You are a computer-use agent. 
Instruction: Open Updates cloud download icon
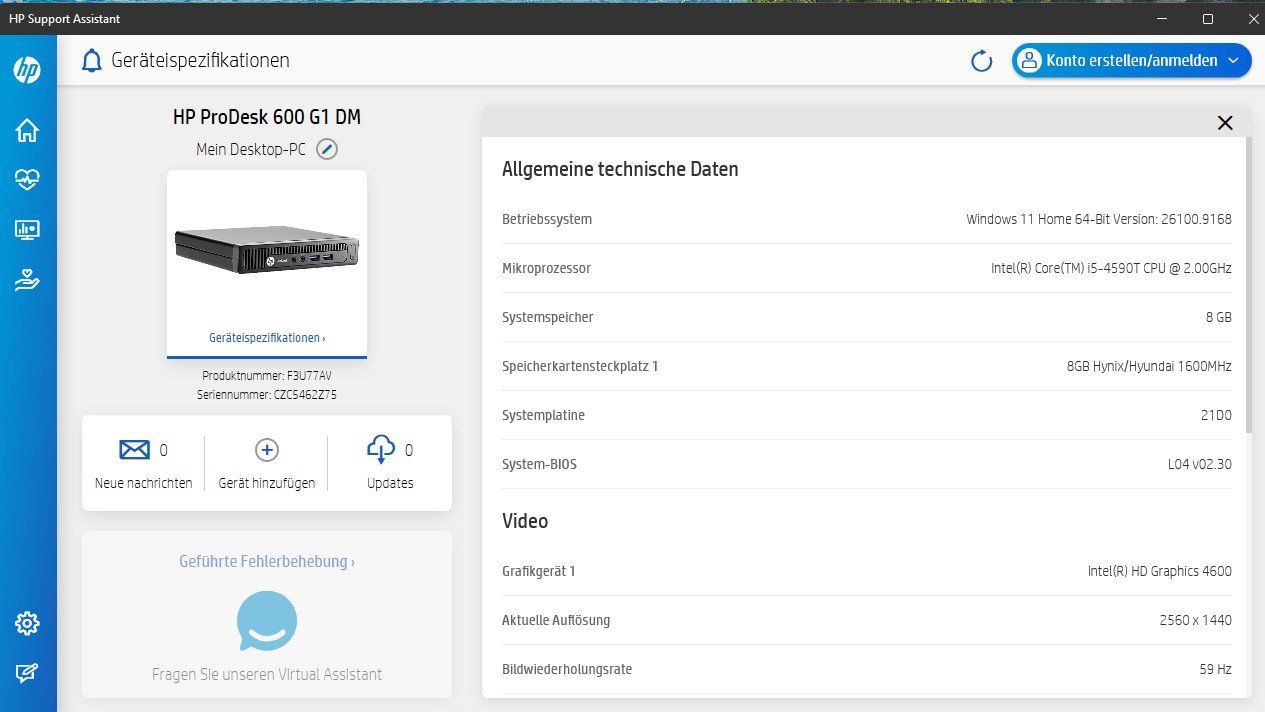coord(381,450)
